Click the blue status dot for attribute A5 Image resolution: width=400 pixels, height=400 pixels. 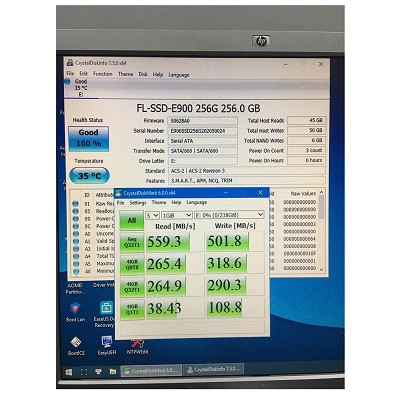point(76,264)
